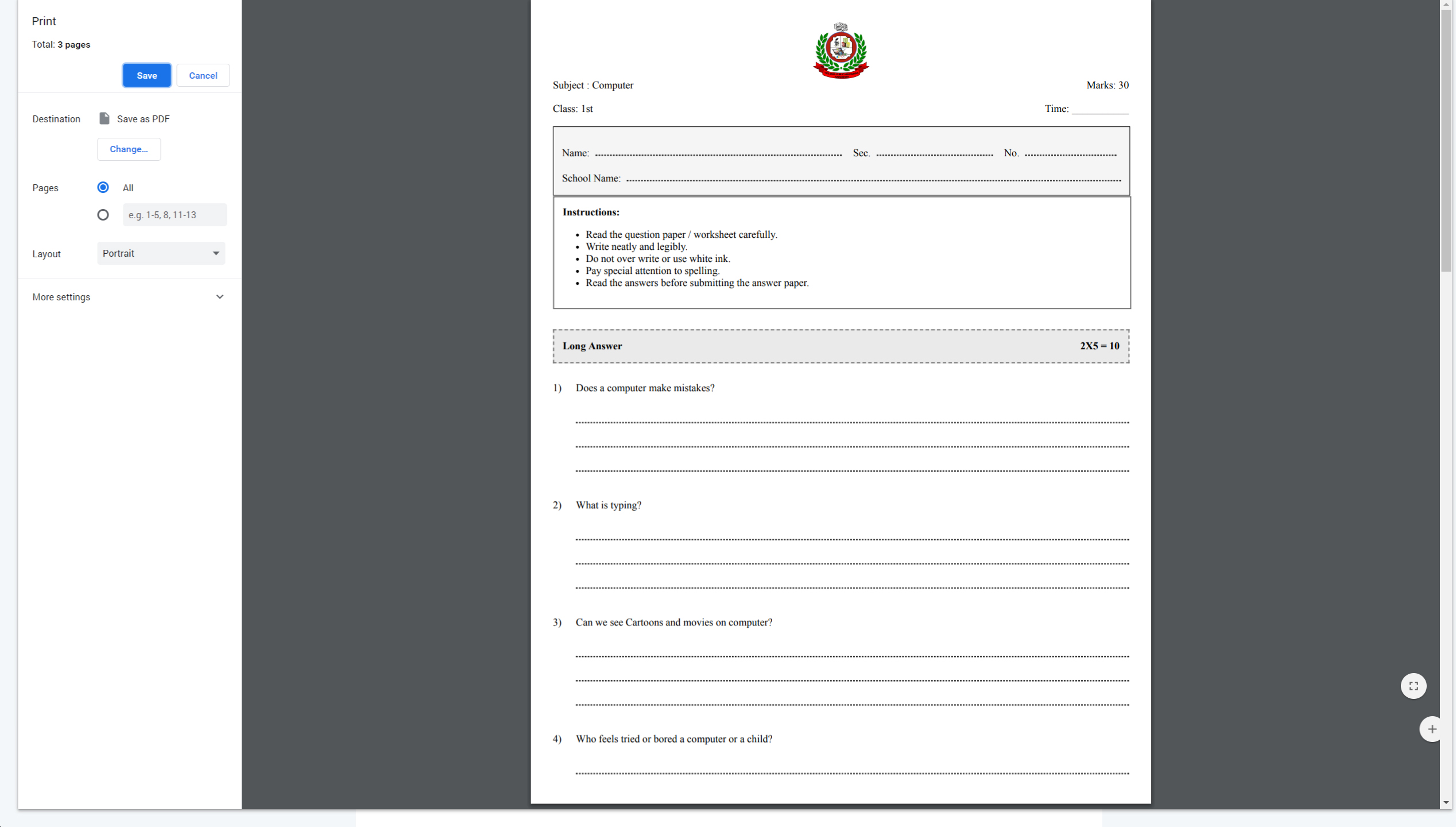1456x827 pixels.
Task: Cancel the print dialog
Action: click(x=203, y=75)
